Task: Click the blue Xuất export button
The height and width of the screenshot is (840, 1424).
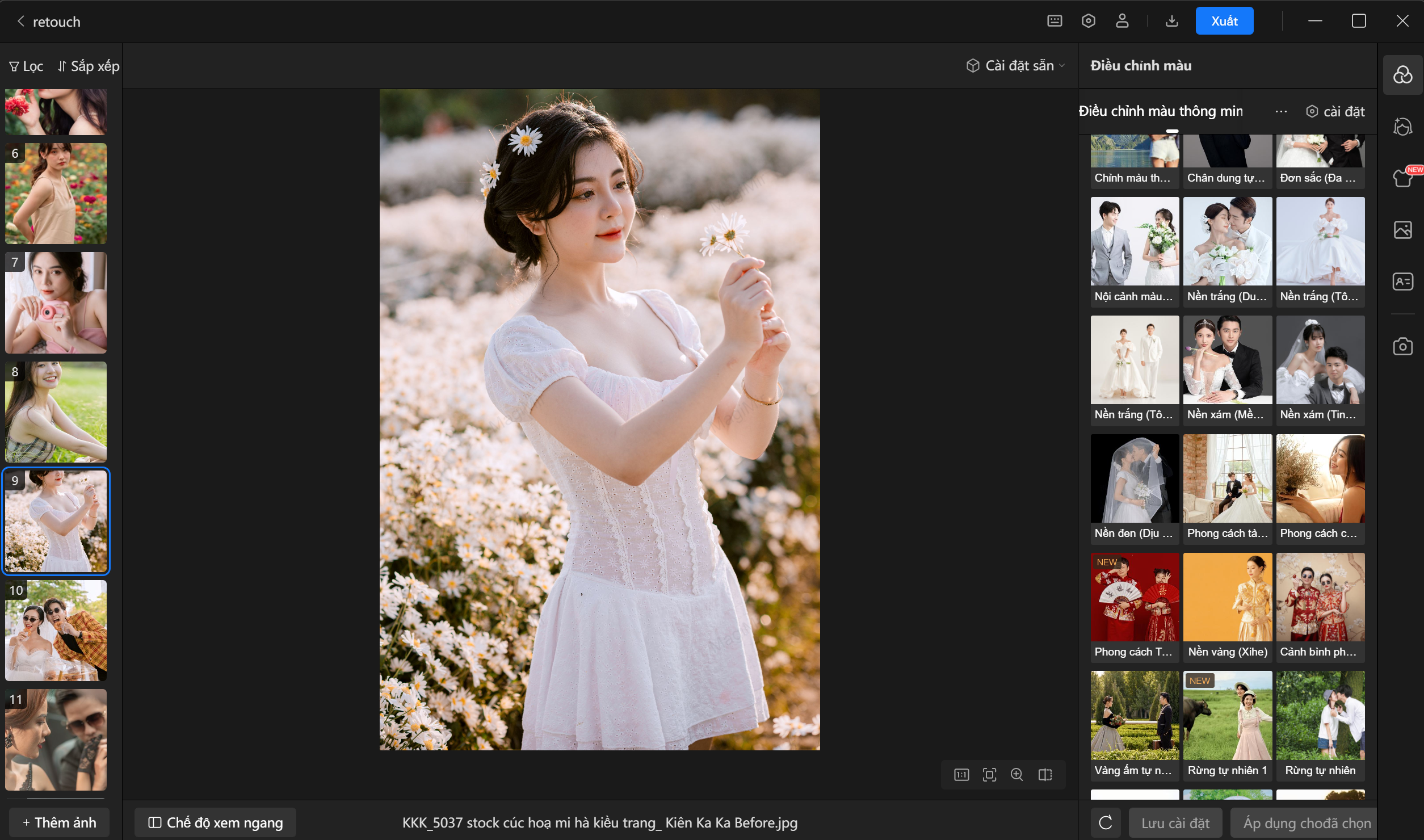Action: pyautogui.click(x=1224, y=21)
